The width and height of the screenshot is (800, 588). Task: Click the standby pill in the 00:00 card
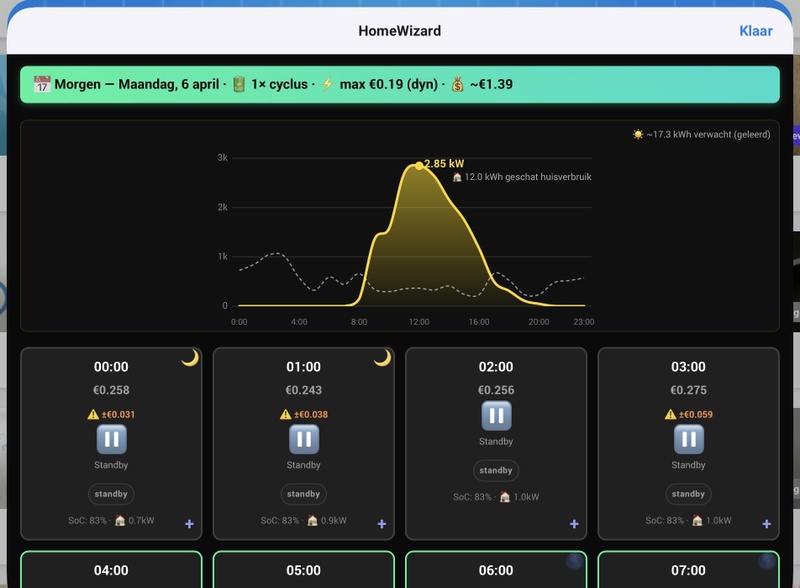coord(111,494)
